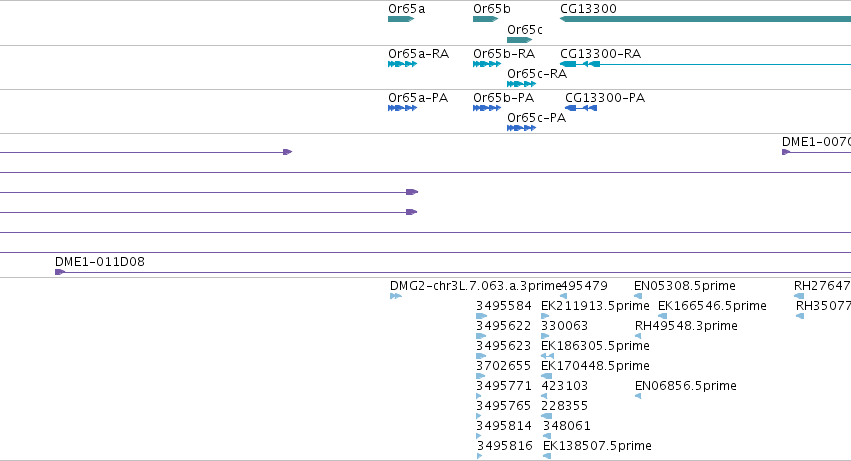Select the Or65b gene arrow glyph
851x461 pixels.
[x=486, y=19]
